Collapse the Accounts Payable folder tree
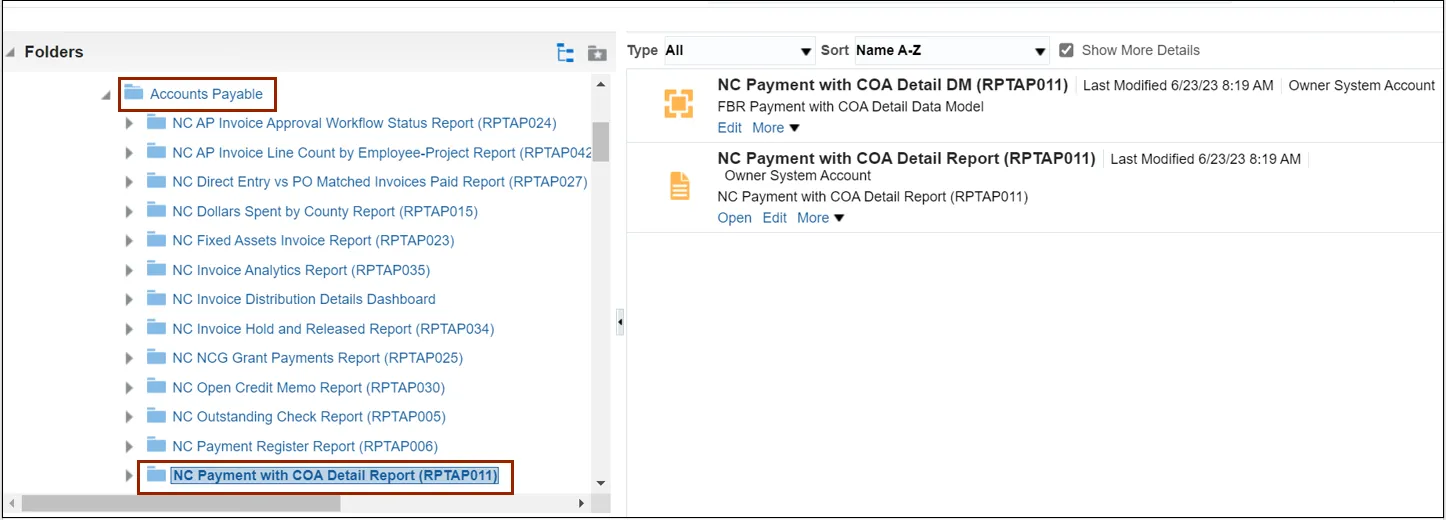Viewport: 1446px width, 520px height. [x=106, y=95]
